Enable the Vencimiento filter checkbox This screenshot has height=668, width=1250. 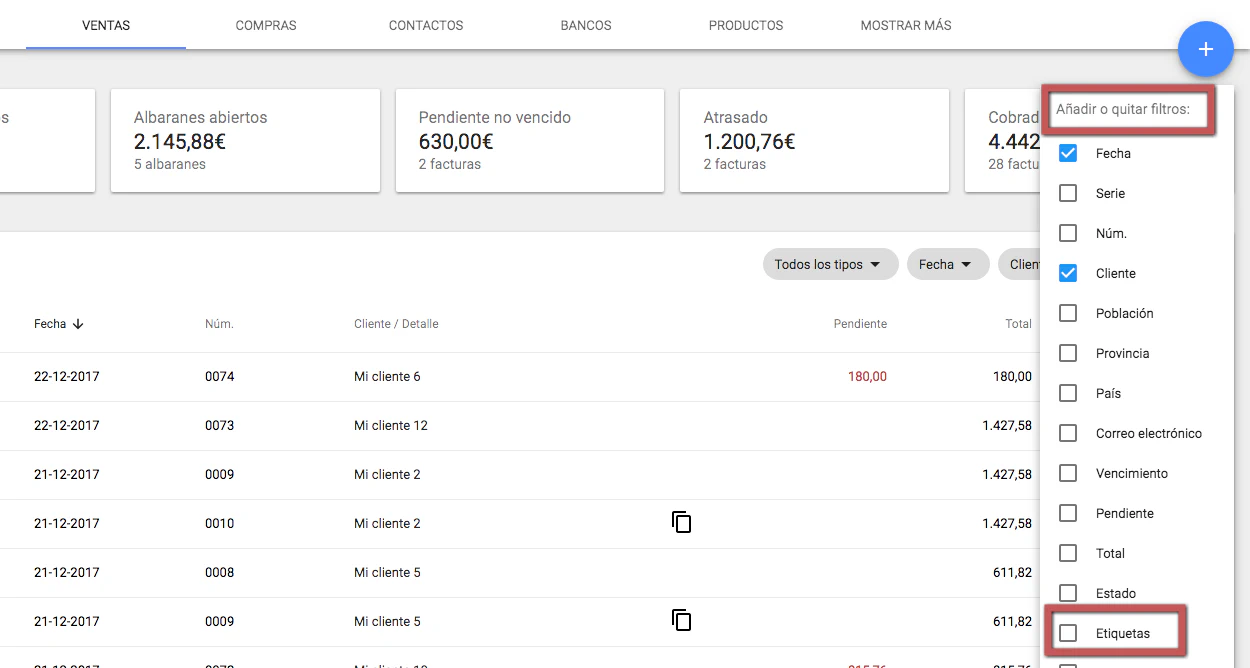(1068, 473)
